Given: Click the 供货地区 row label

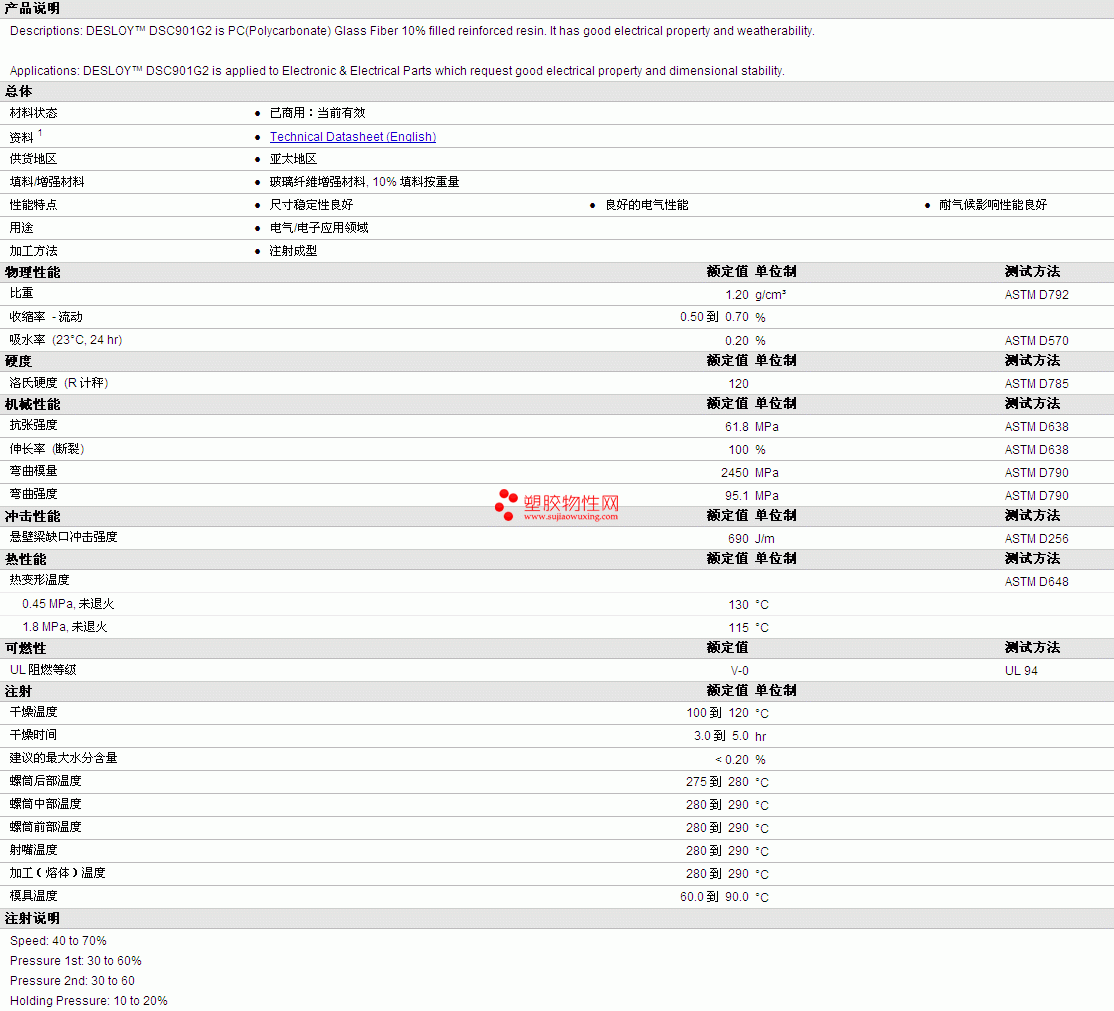Looking at the screenshot, I should coord(33,159).
